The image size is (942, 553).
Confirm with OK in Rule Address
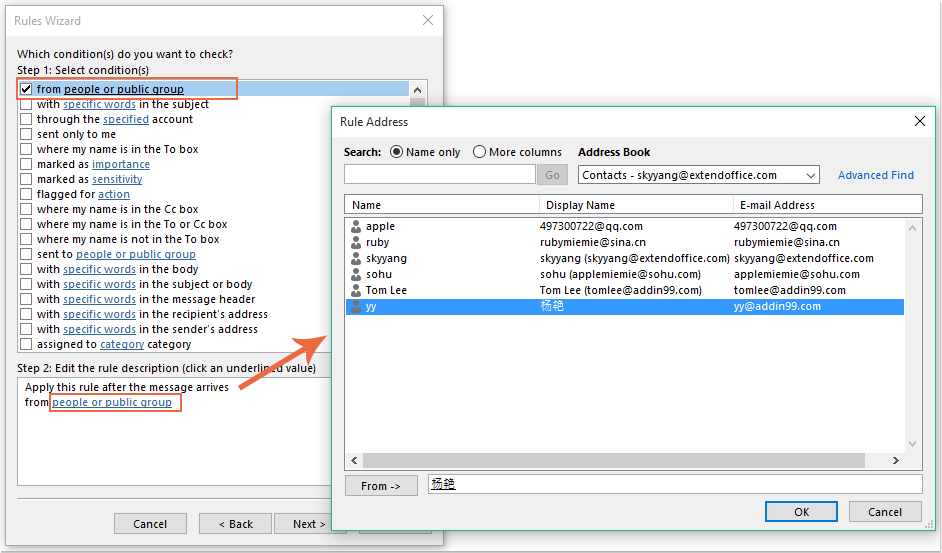pyautogui.click(x=801, y=512)
